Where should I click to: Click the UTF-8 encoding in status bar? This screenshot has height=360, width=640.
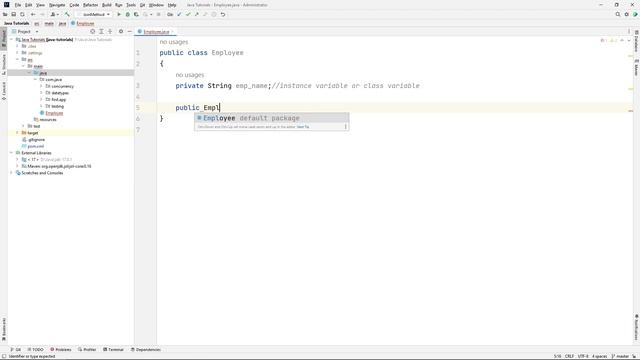[x=583, y=356]
